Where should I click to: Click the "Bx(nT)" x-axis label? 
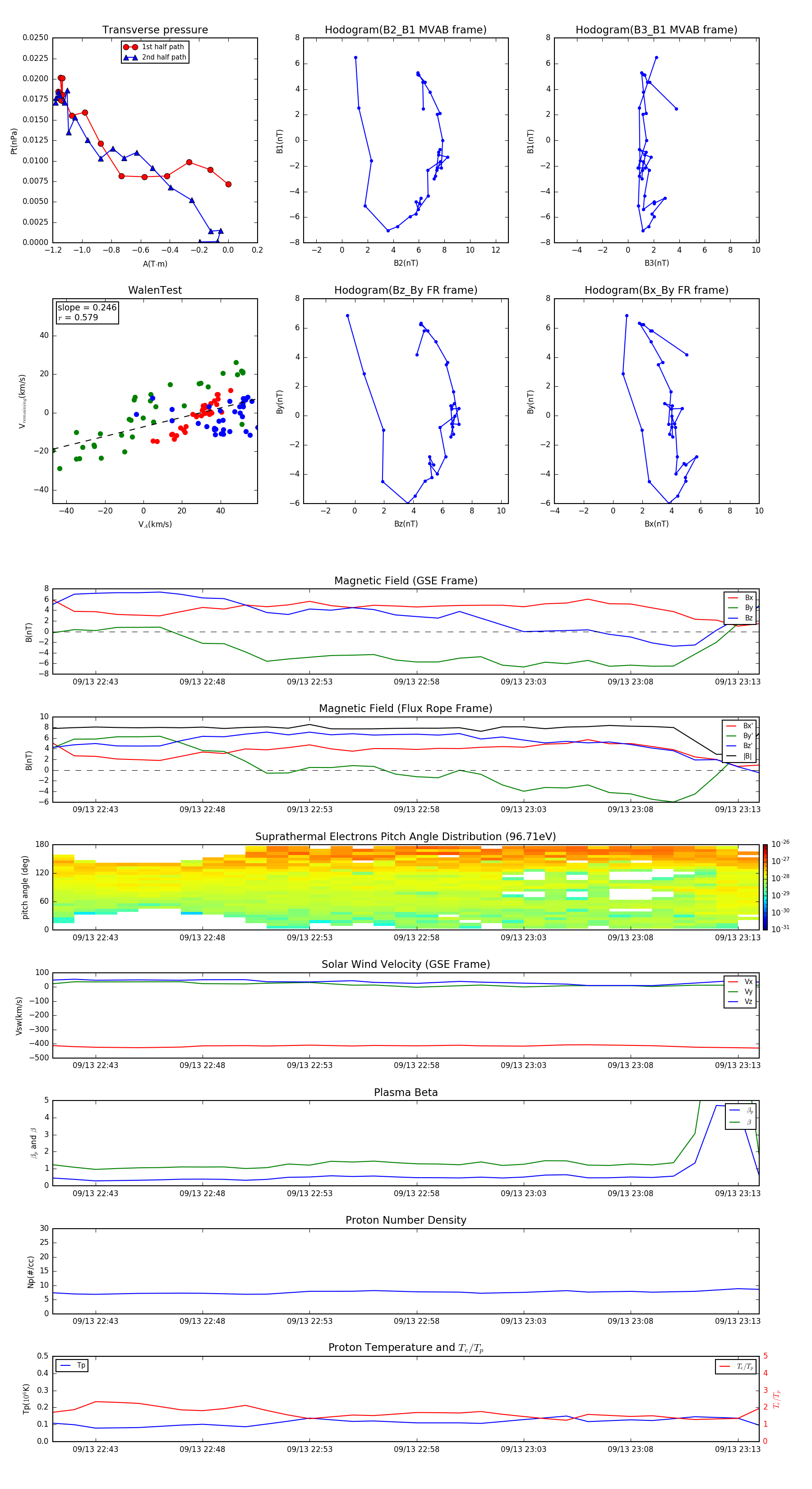(656, 524)
